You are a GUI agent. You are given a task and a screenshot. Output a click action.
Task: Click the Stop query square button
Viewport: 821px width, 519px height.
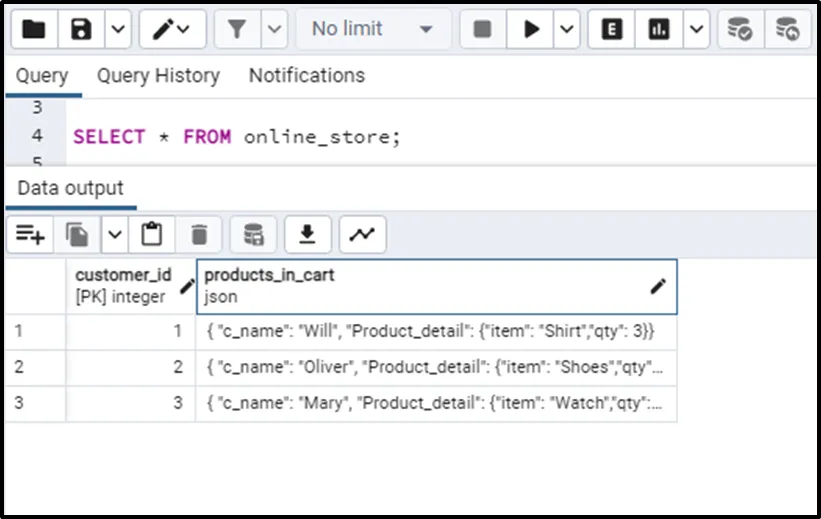(482, 30)
